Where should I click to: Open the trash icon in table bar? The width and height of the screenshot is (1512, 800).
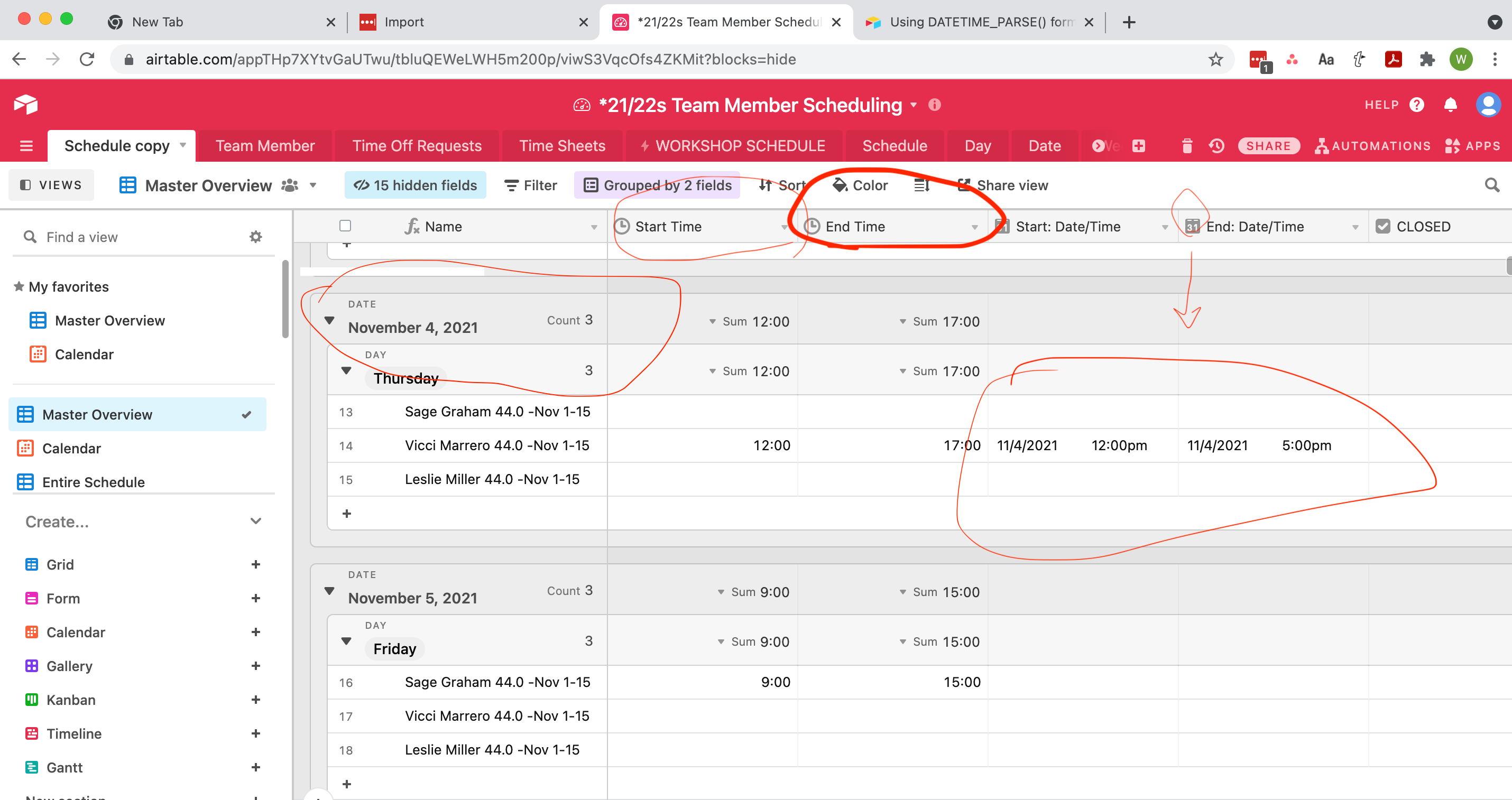1187,146
